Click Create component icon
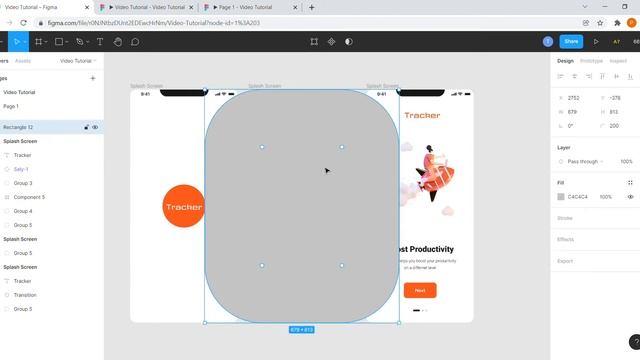The image size is (640, 360). [x=331, y=42]
